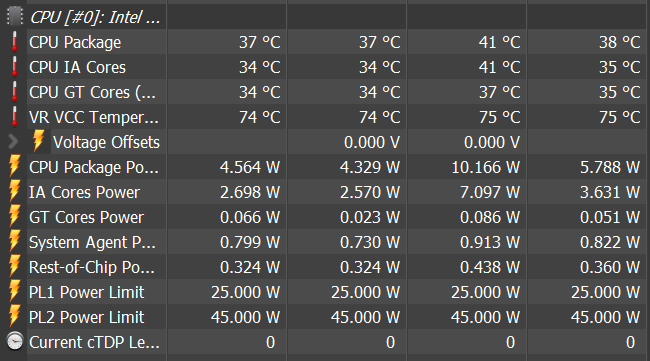Click CPU Package average value 38 °C
This screenshot has height=361, width=650.
click(x=619, y=42)
